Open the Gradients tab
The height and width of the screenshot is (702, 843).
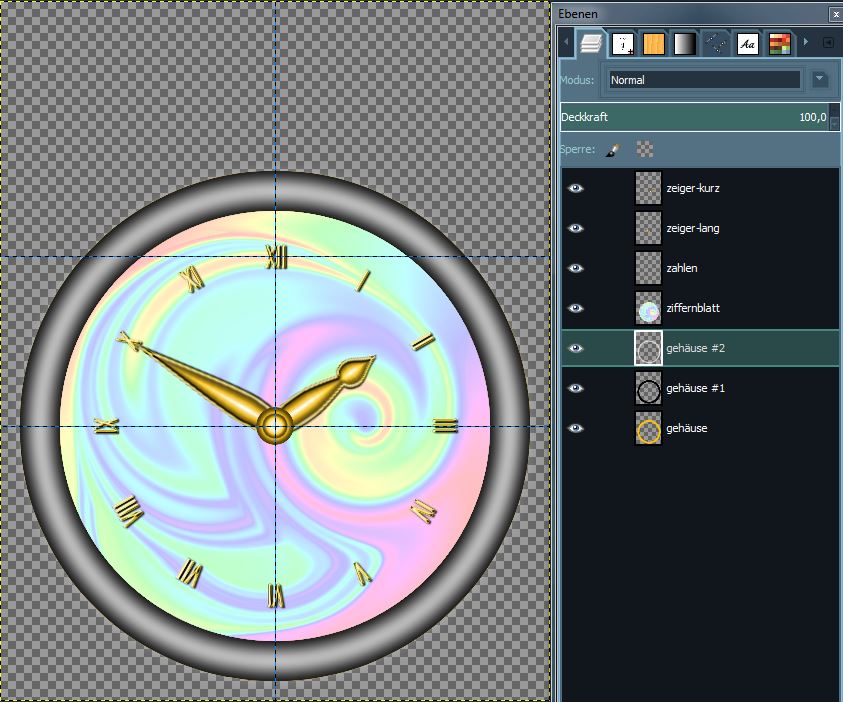tap(684, 44)
